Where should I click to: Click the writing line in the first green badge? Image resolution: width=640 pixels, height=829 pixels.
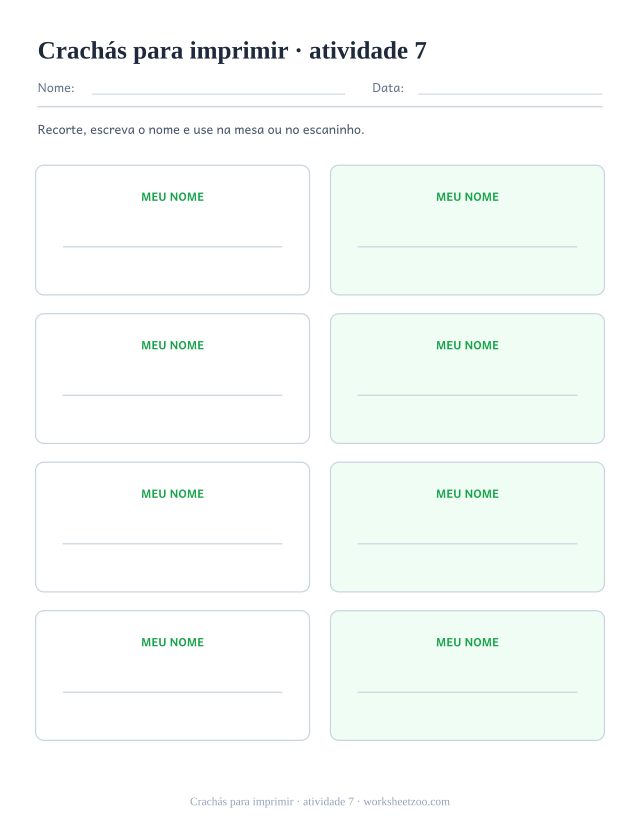coord(467,246)
